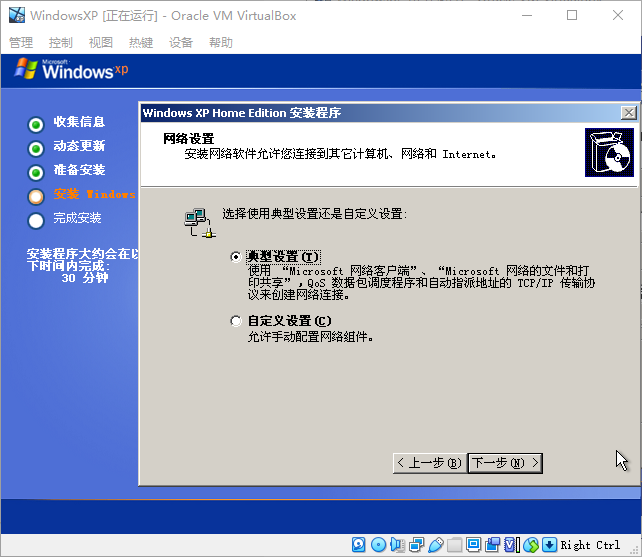Click the 网络设置 heading
642x557 pixels.
point(189,139)
